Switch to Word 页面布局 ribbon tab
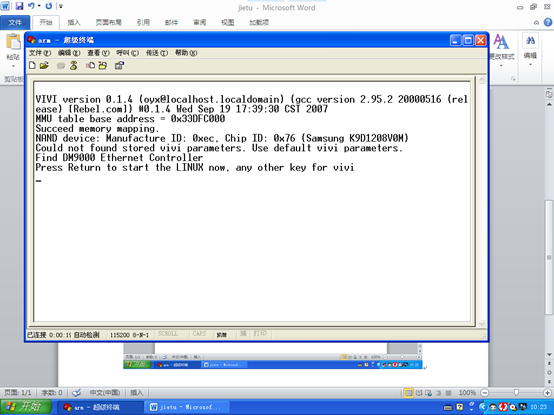Screen dimensions: 554x415 click(108, 23)
